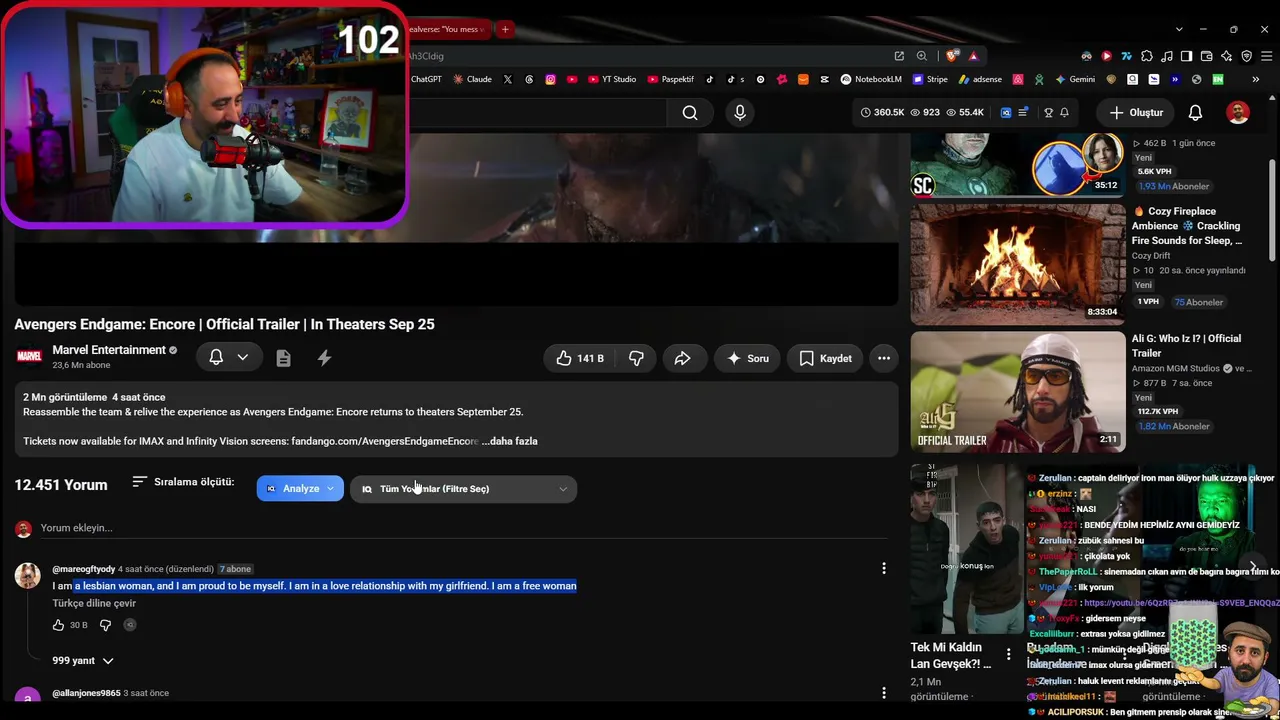Open the browser extensions puzzle icon
1280x720 pixels.
[1147, 56]
